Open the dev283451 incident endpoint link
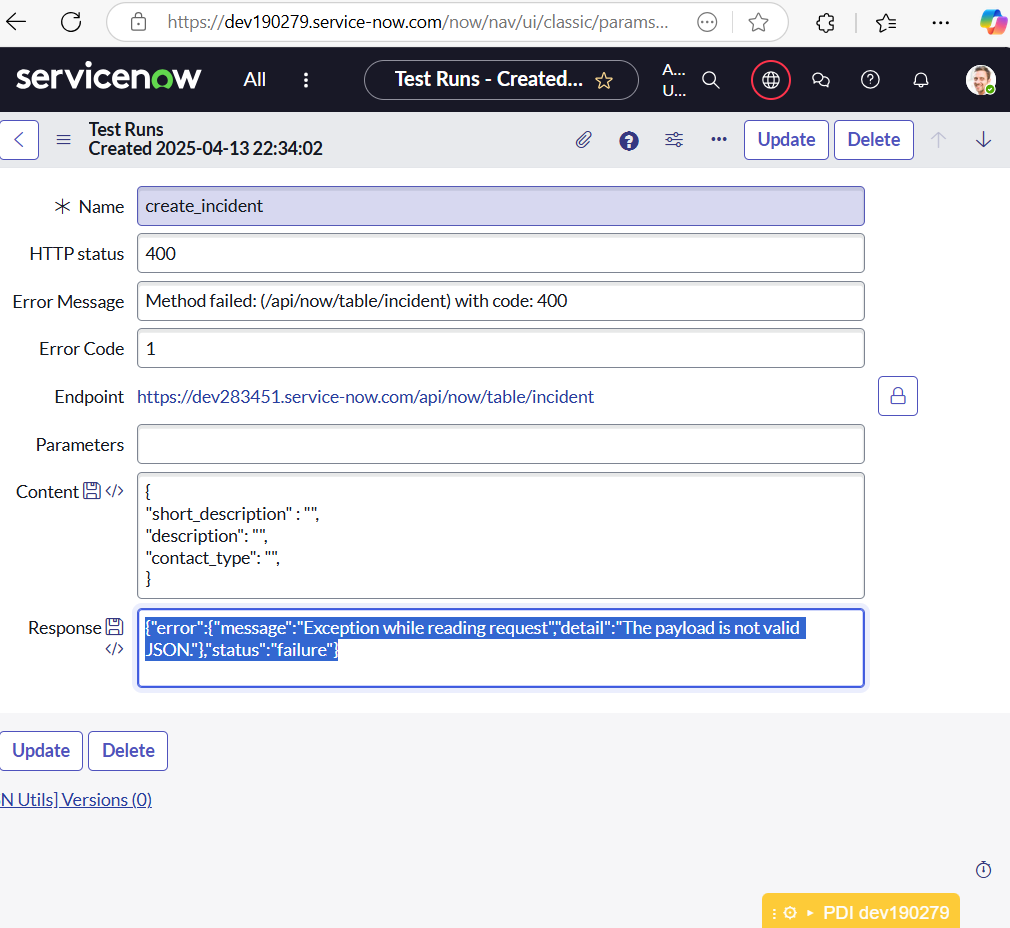 (365, 397)
